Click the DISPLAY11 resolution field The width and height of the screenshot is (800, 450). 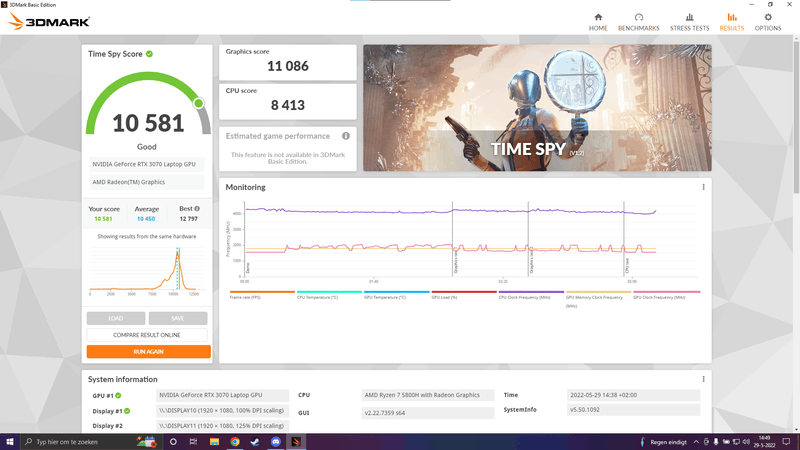tap(222, 426)
